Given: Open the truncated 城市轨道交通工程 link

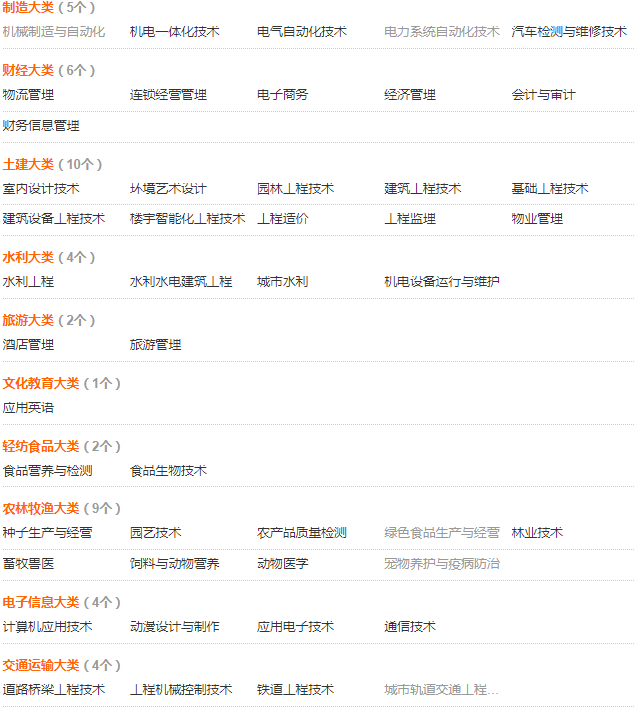Looking at the screenshot, I should [x=441, y=690].
